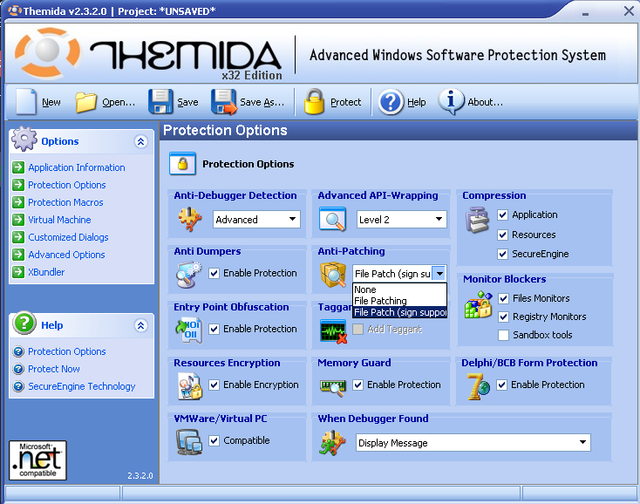640x504 pixels.
Task: Open Protection Macros in sidebar
Action: click(66, 202)
